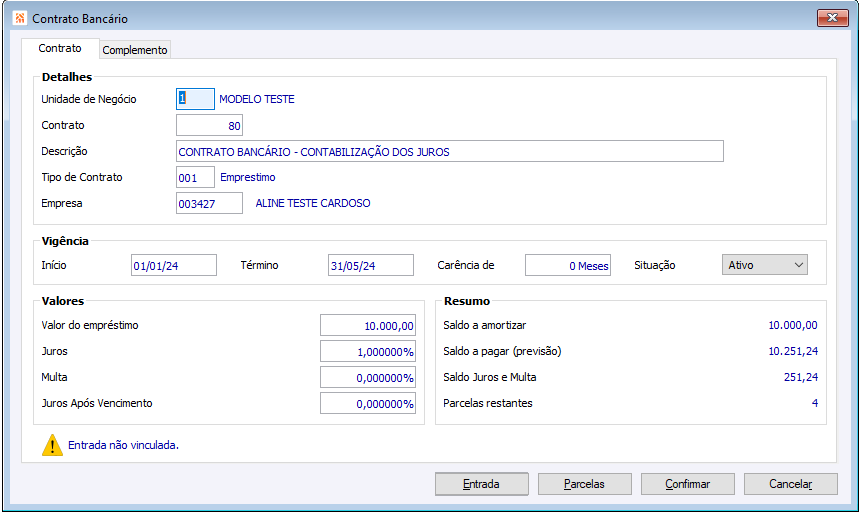861x517 pixels.
Task: Click the Início date field
Action: tap(174, 266)
